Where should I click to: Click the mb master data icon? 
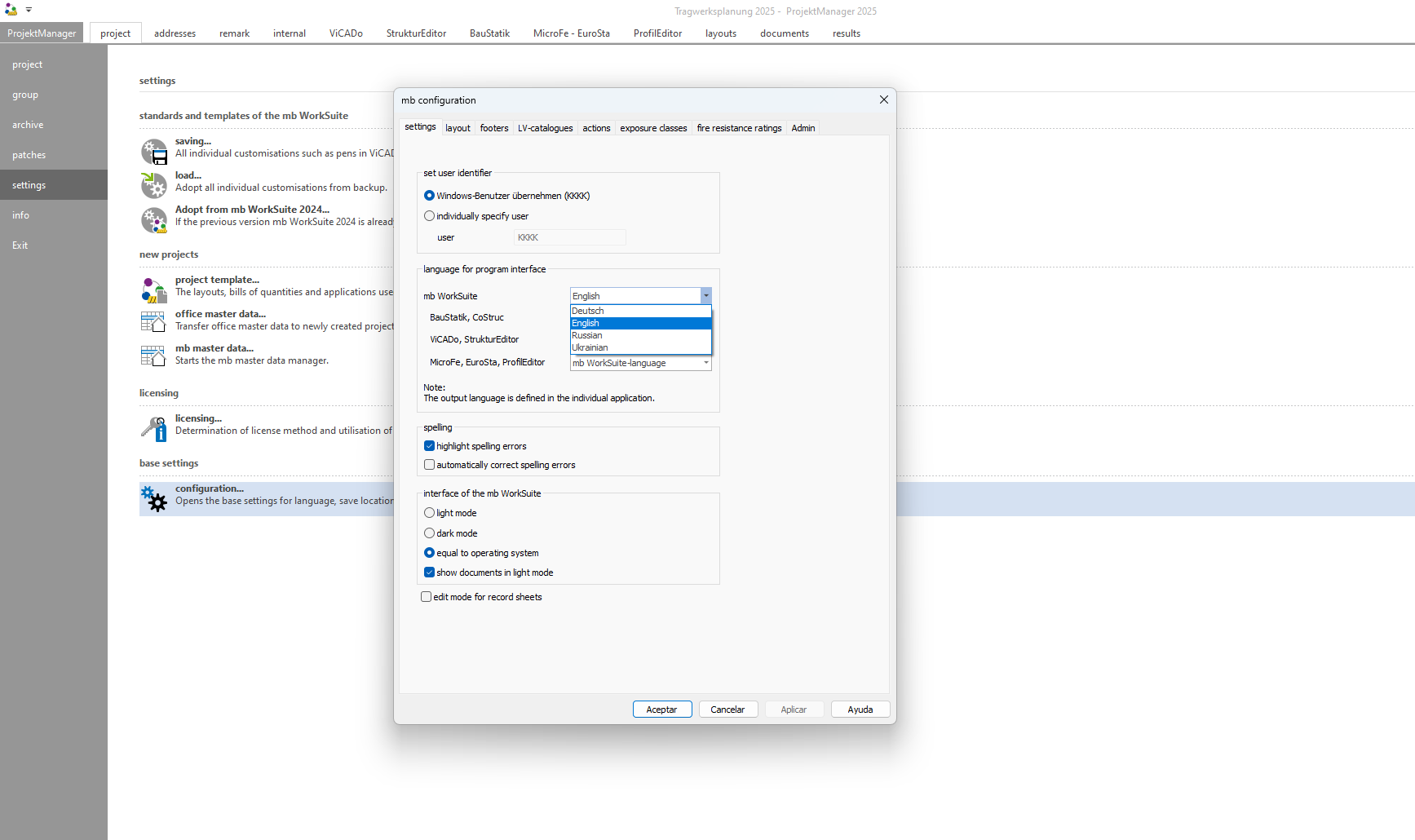point(154,356)
